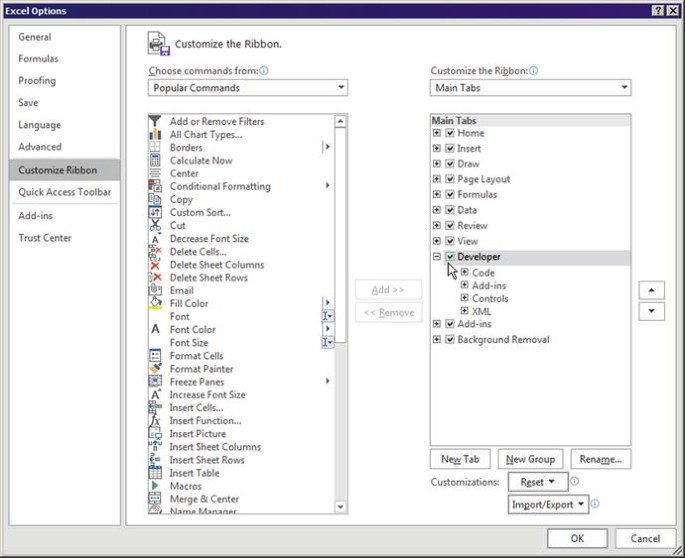
Task: Toggle the Draw tab checkbox
Action: (x=450, y=164)
